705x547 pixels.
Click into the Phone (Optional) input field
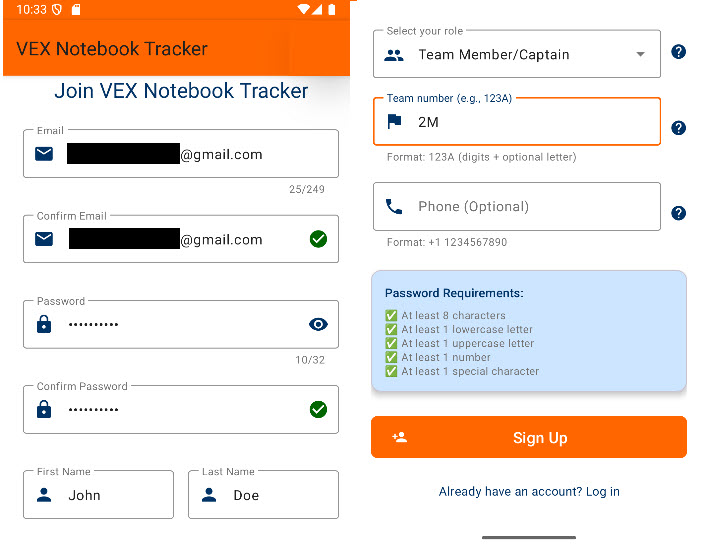coord(530,207)
